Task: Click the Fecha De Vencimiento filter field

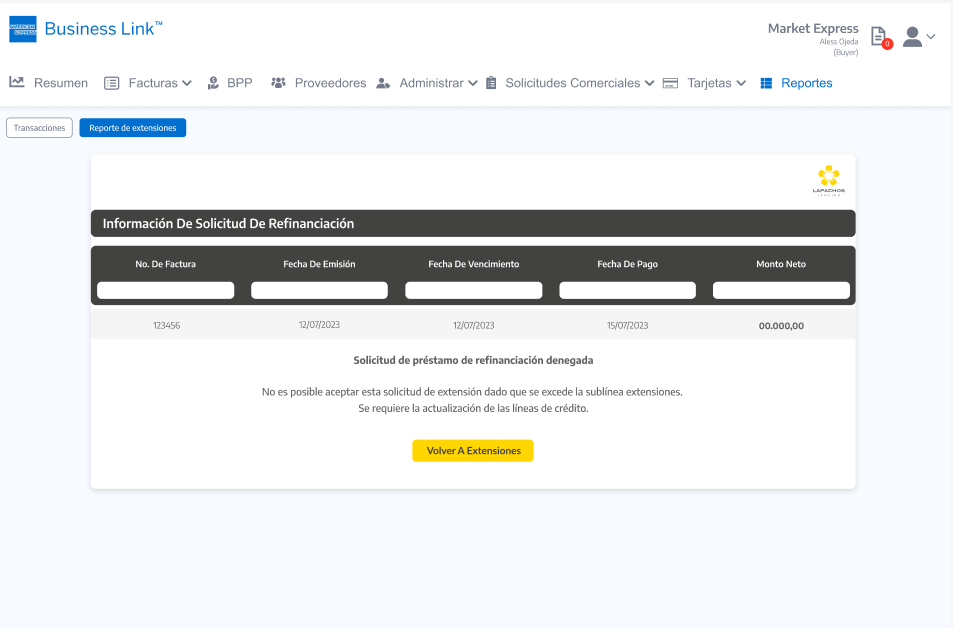Action: pos(473,290)
